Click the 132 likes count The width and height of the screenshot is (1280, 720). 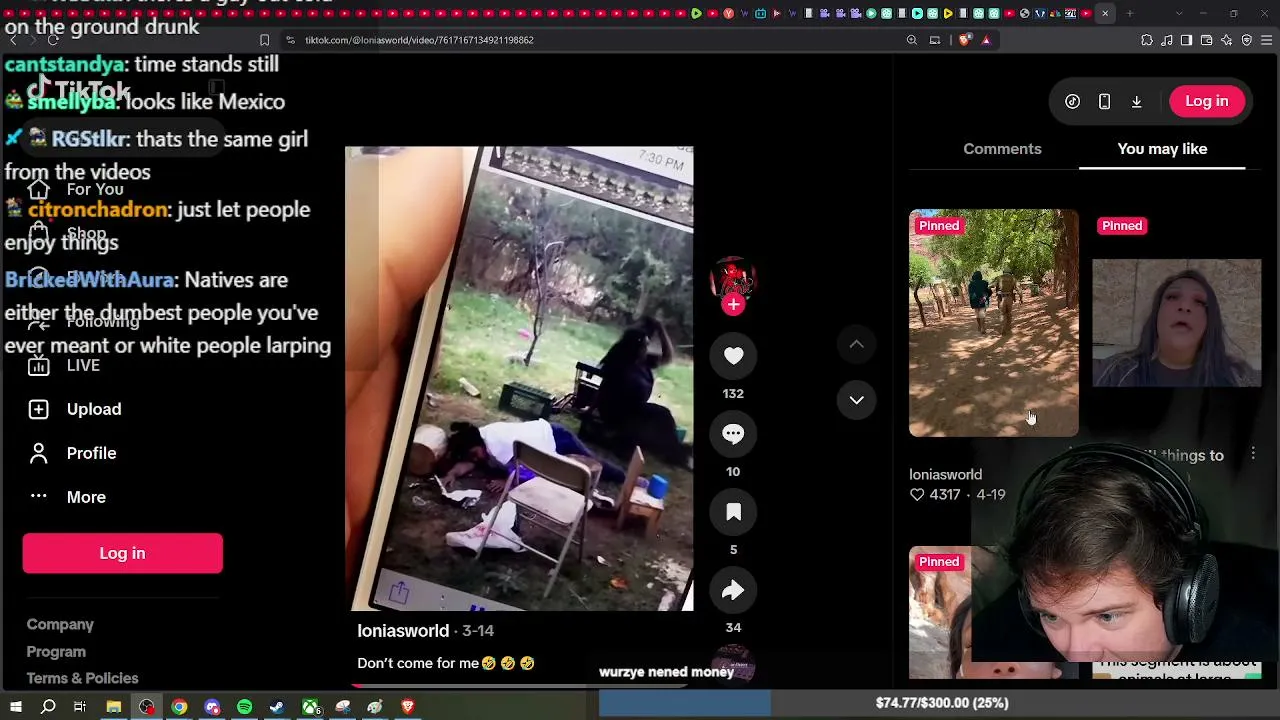(x=733, y=394)
